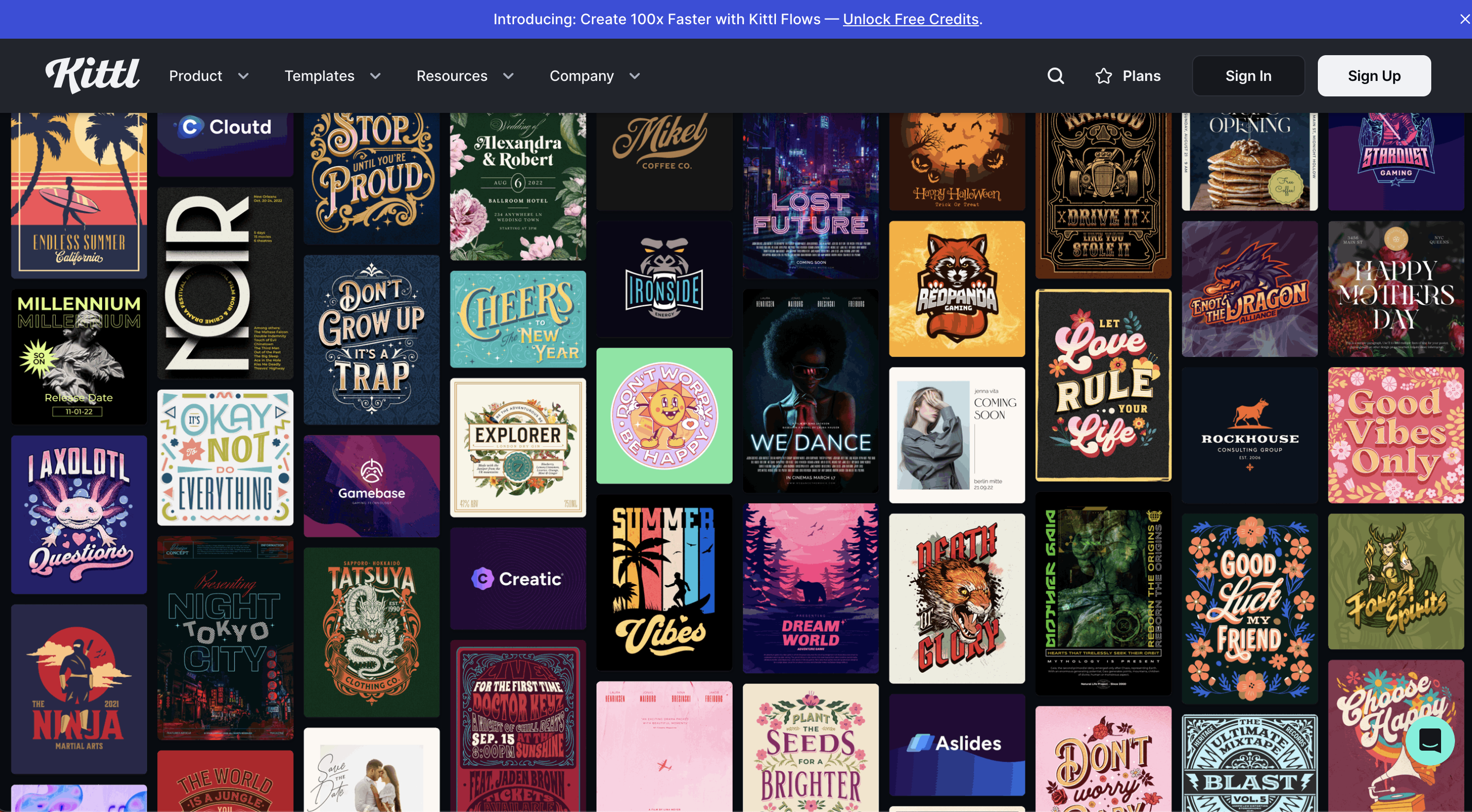Open the Rockhouse Consulting Group template

1249,436
